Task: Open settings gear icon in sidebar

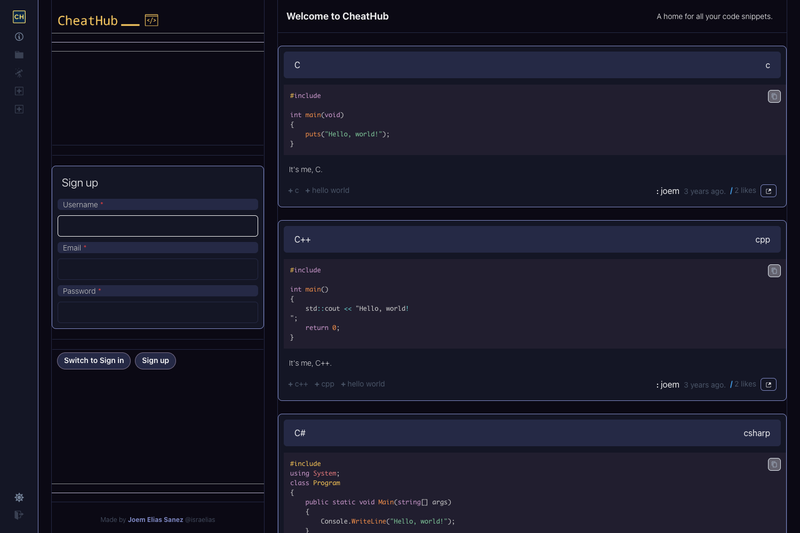Action: [19, 497]
